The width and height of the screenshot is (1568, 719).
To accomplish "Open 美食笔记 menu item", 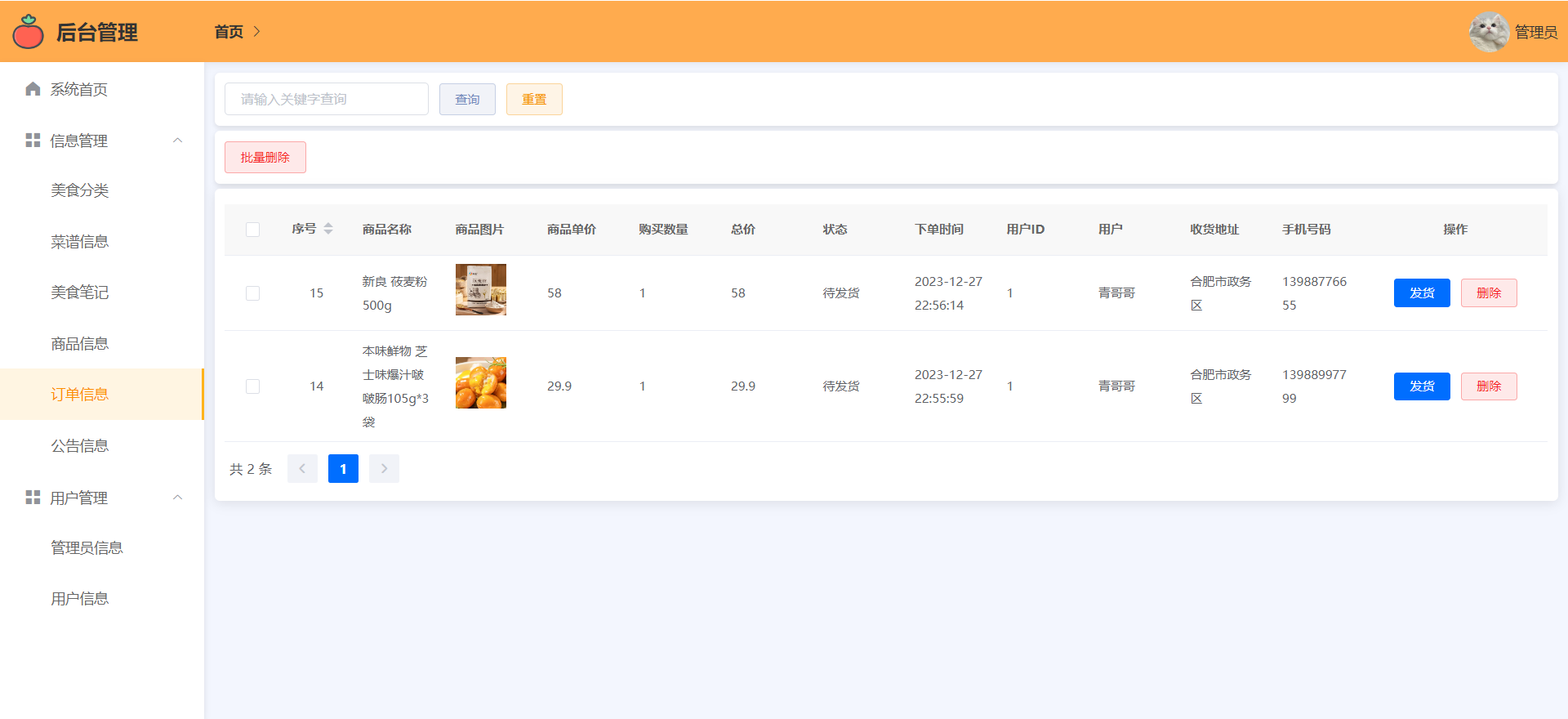I will click(102, 293).
